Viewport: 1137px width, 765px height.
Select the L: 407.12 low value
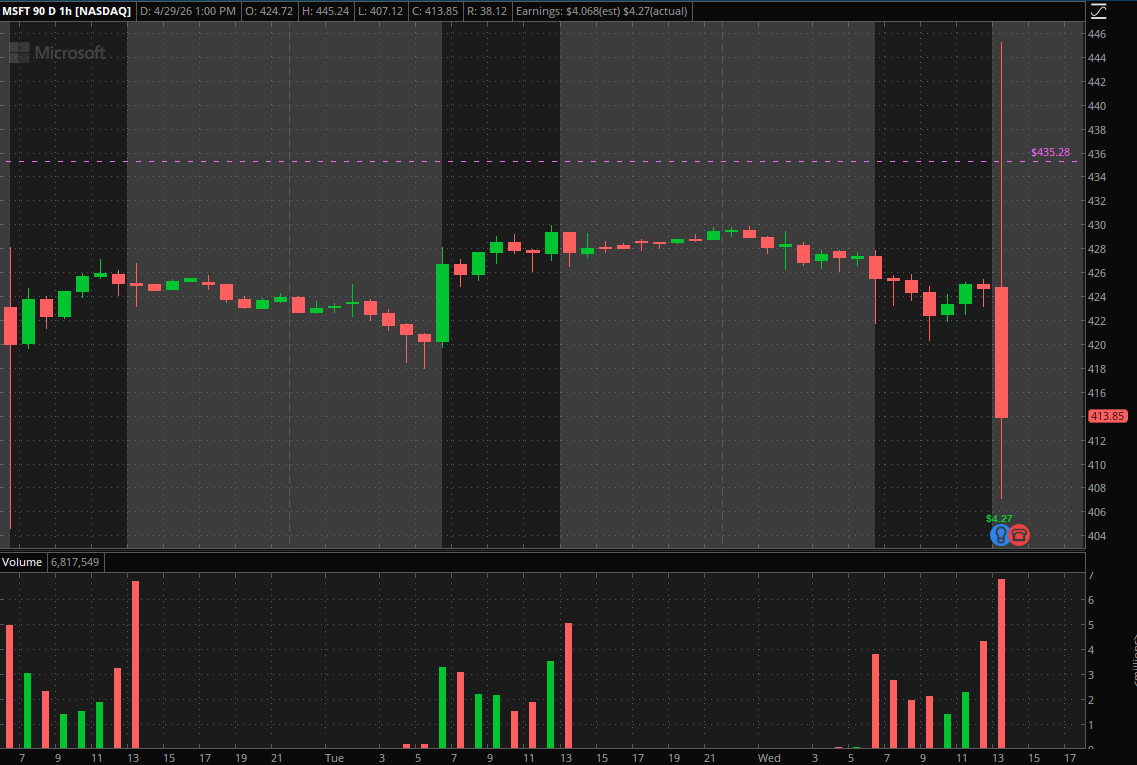380,11
